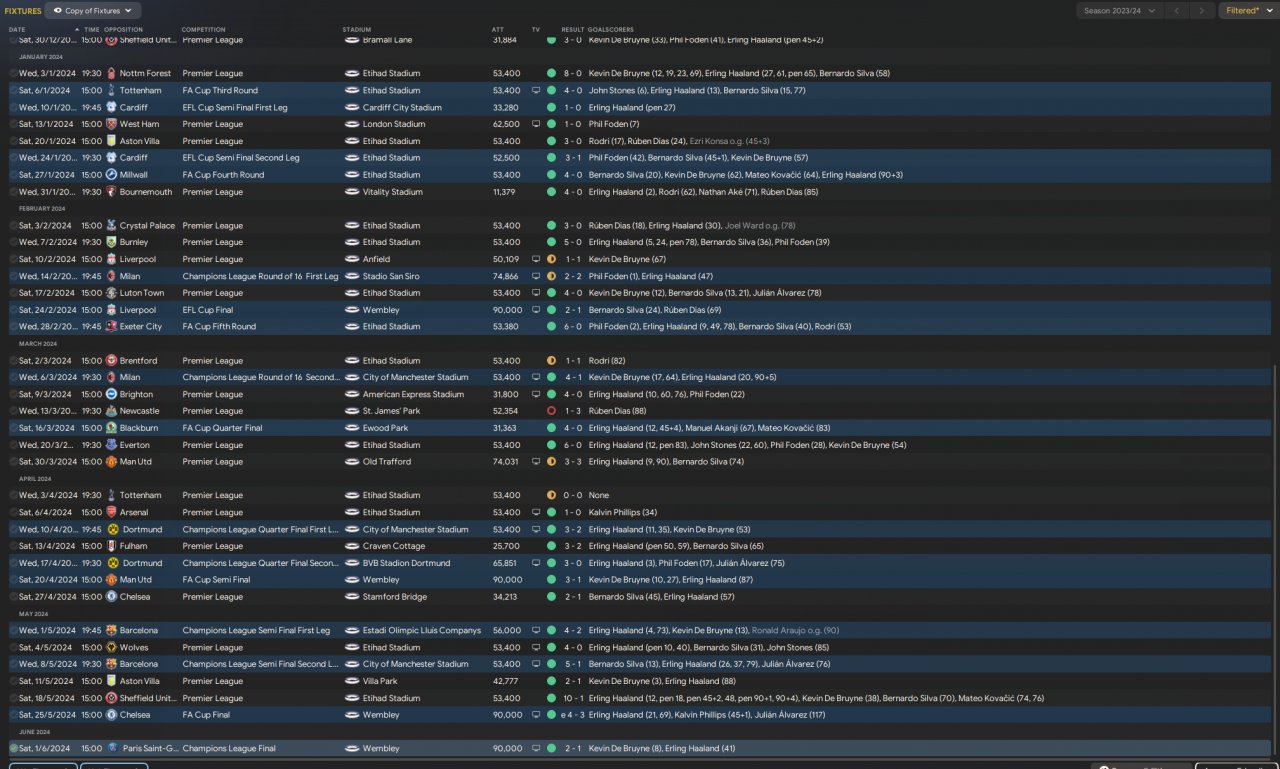
Task: Toggle the row tick for Newcastle fixture
Action: (14, 411)
